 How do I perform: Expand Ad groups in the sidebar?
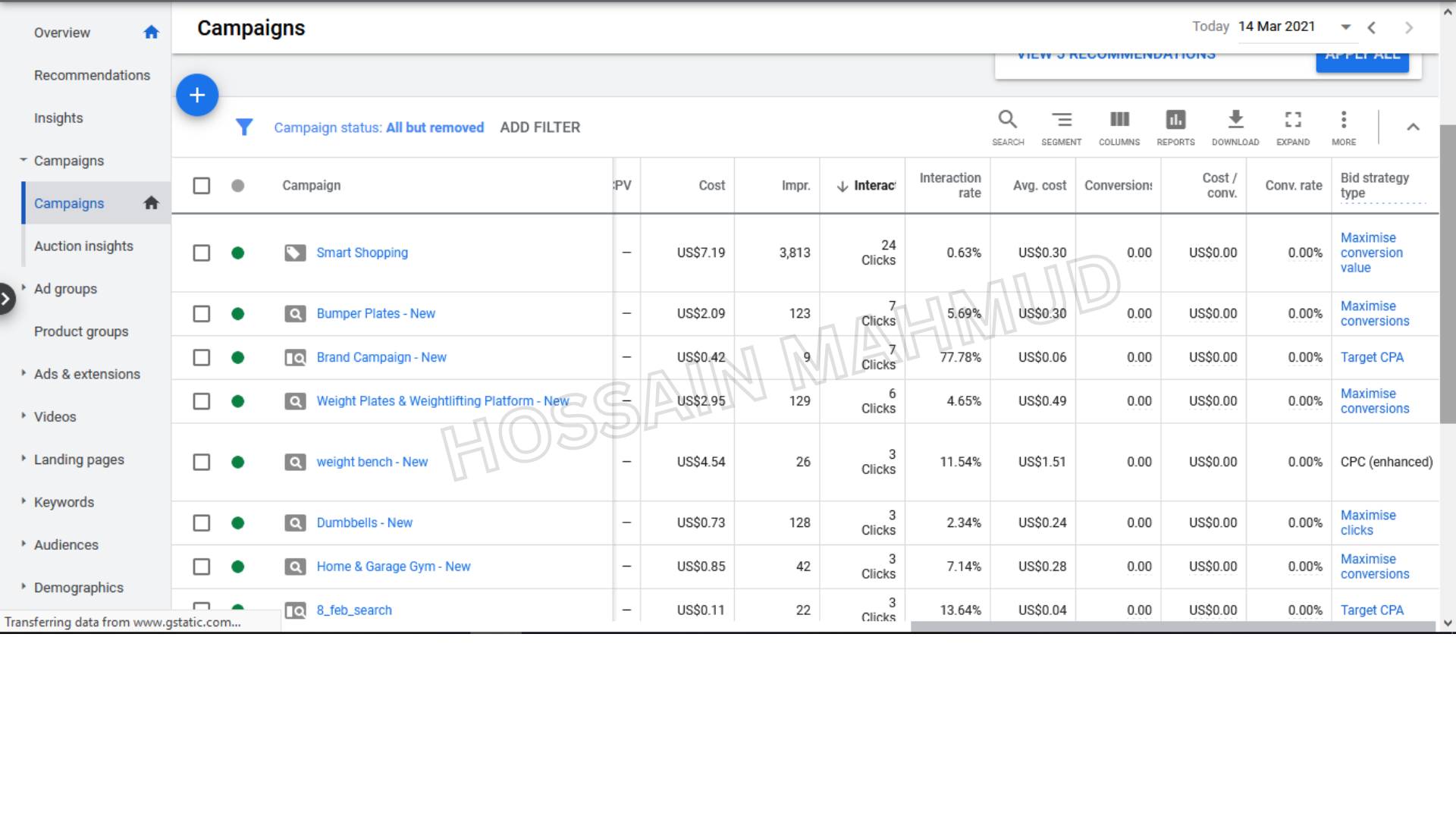24,287
